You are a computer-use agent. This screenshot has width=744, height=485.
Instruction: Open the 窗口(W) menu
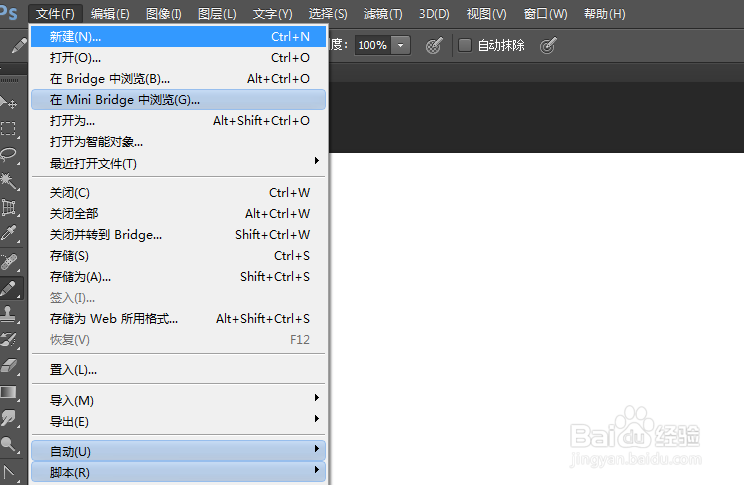point(545,14)
